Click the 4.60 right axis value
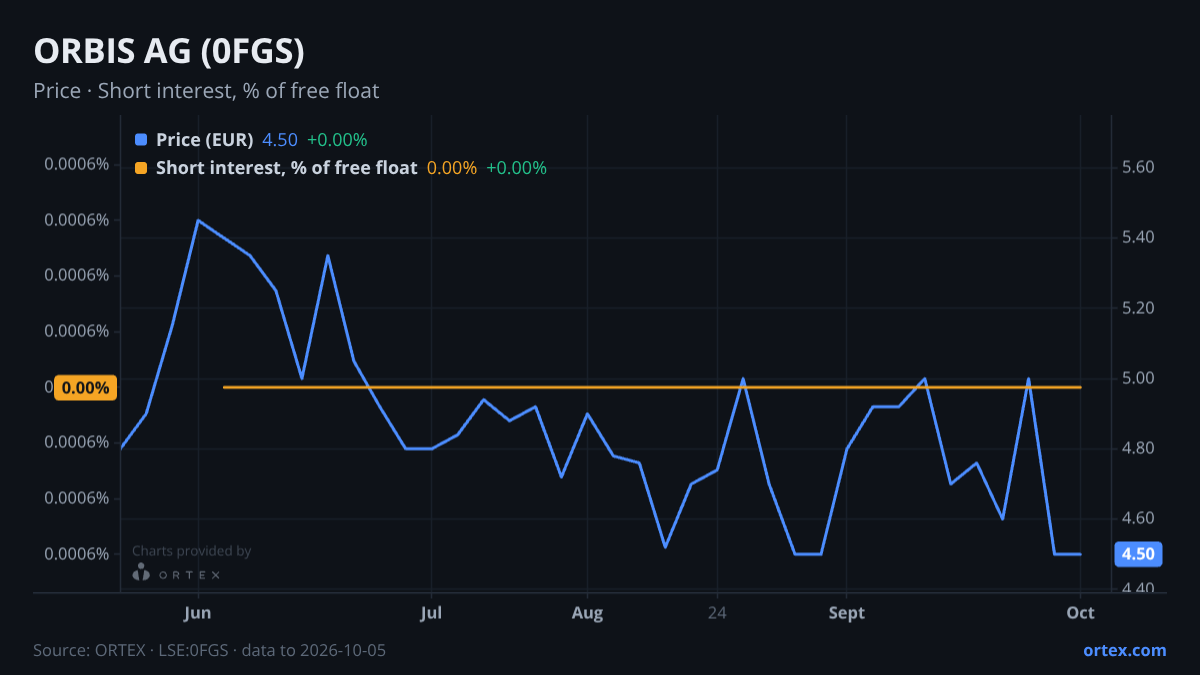The image size is (1200, 675). pyautogui.click(x=1138, y=518)
